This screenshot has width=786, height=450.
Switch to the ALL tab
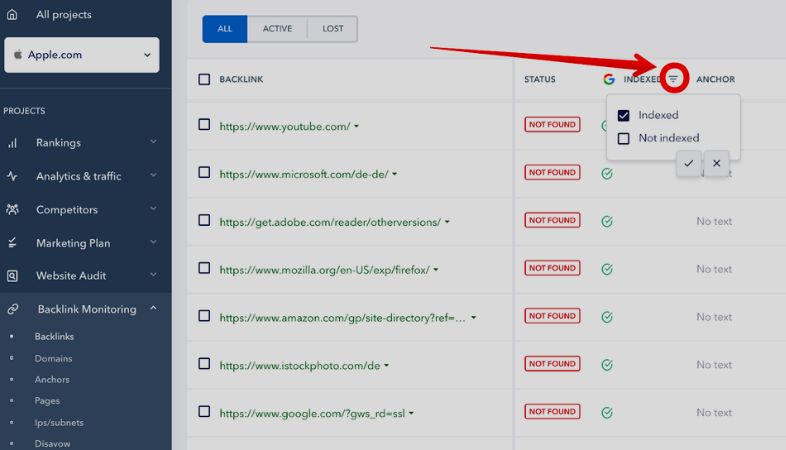[225, 29]
